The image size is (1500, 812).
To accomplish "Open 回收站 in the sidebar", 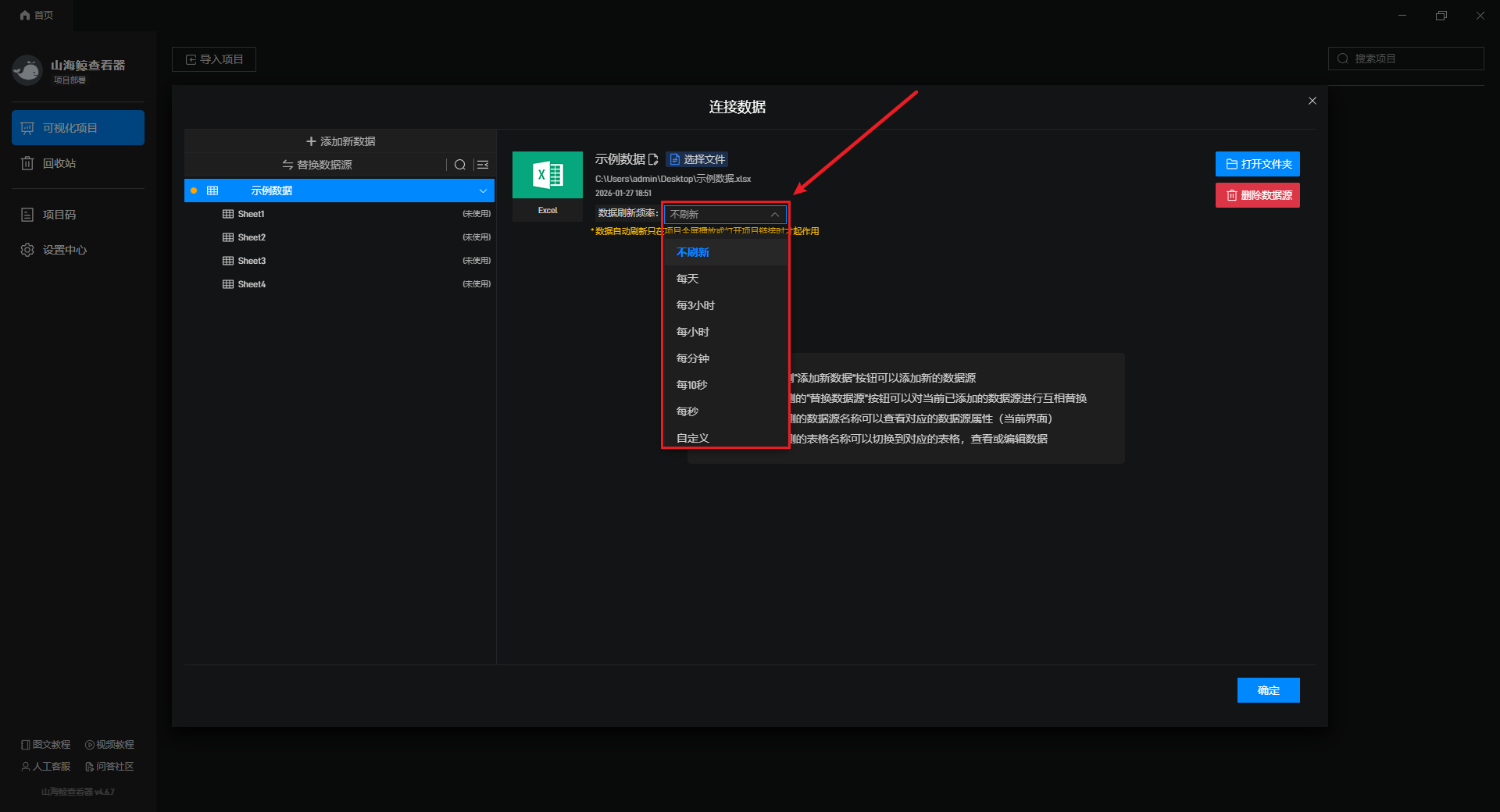I will 59,163.
